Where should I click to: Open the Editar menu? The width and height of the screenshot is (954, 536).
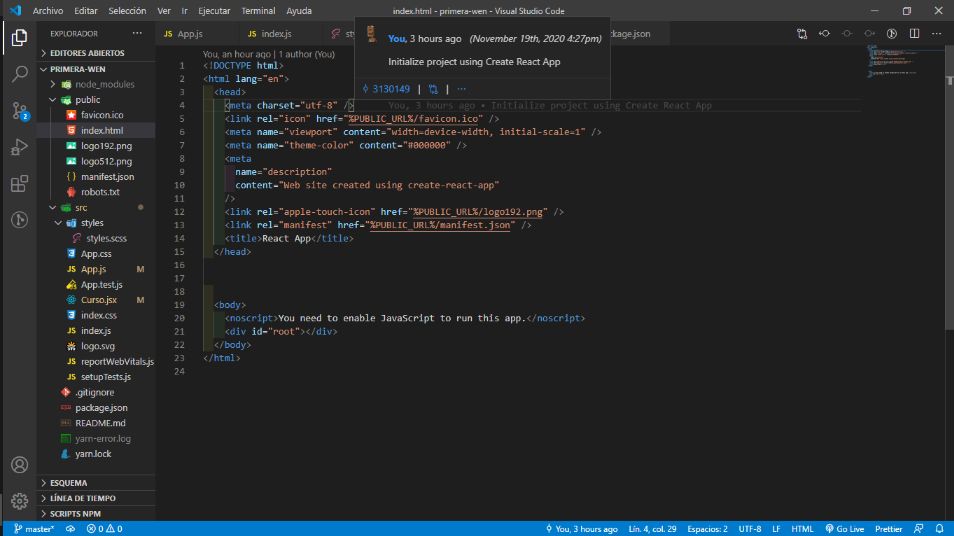pyautogui.click(x=86, y=11)
